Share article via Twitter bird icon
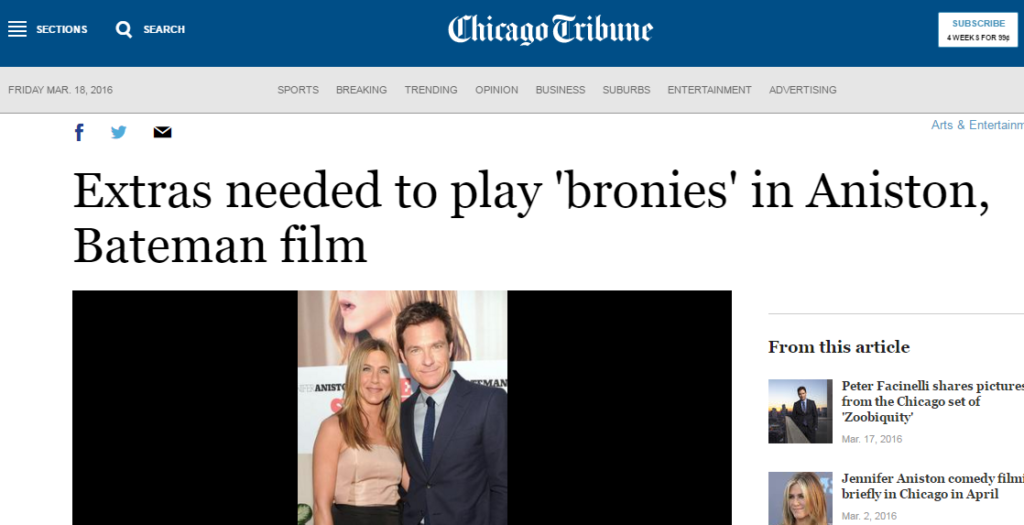The height and width of the screenshot is (525, 1024). pos(118,132)
